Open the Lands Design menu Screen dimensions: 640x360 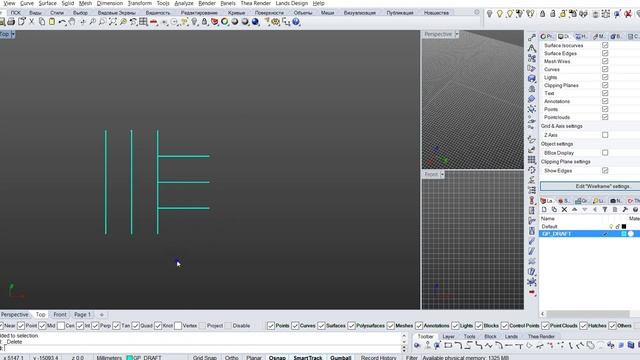291,3
